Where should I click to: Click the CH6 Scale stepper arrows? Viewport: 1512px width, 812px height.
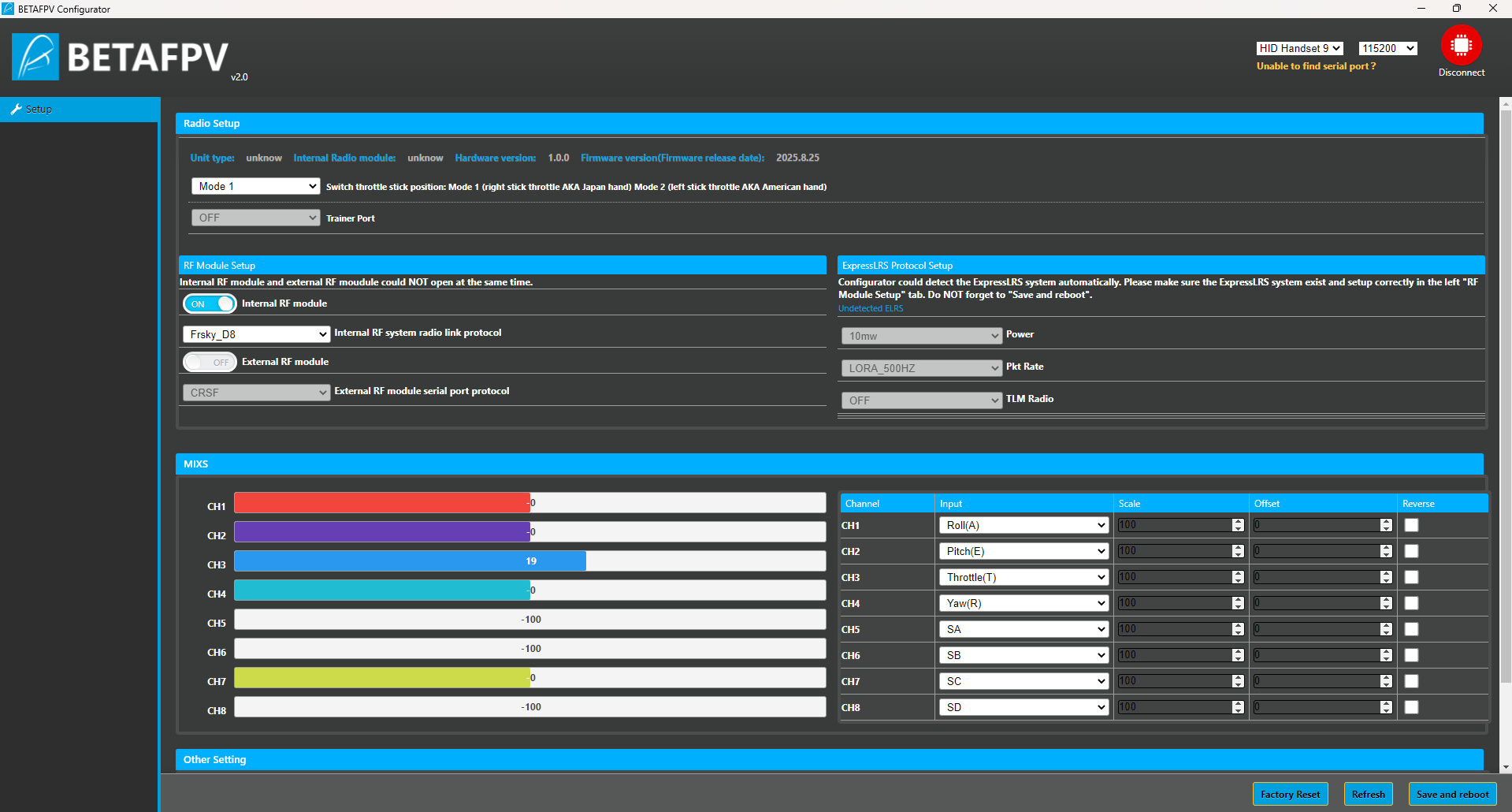click(x=1238, y=655)
